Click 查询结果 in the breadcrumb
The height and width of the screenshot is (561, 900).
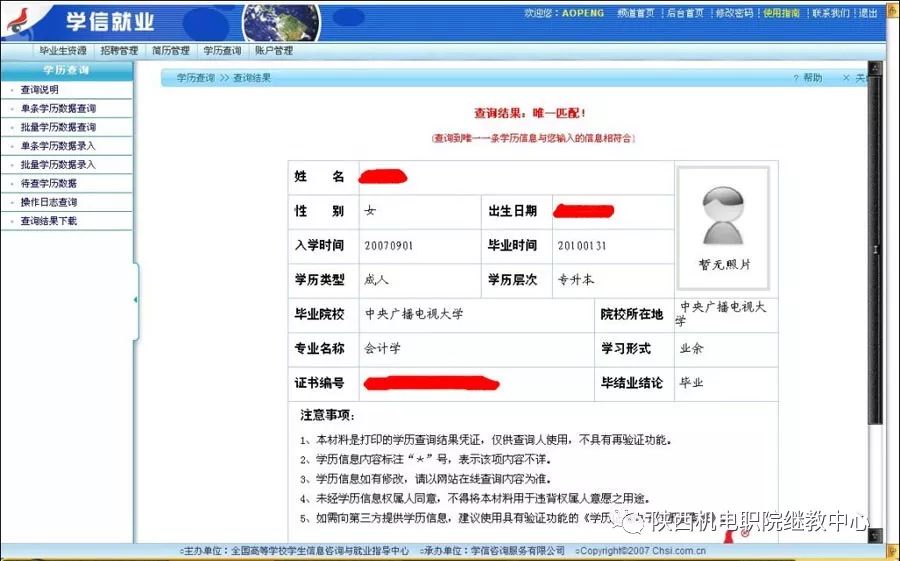coord(251,78)
